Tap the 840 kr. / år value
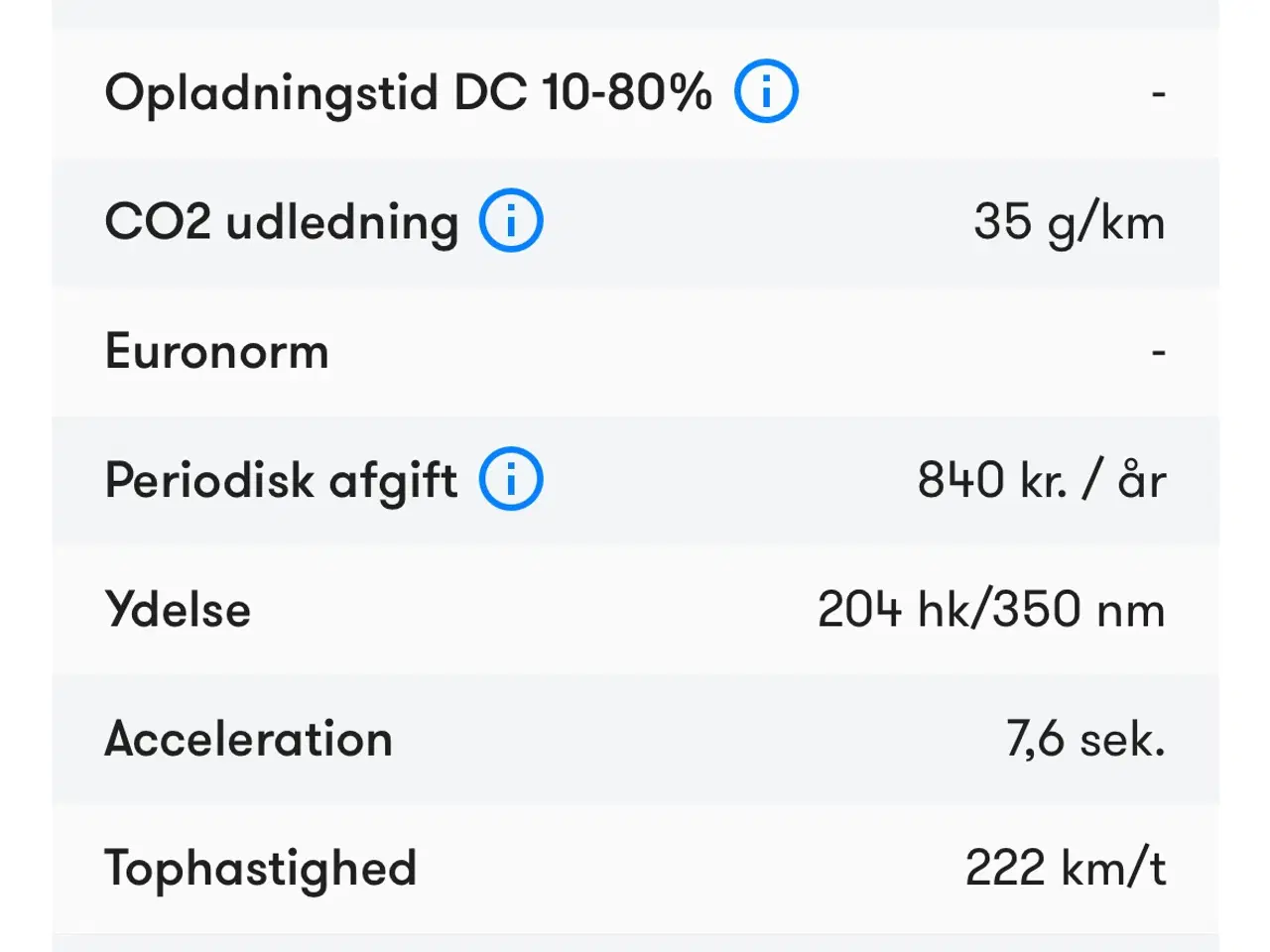Image resolution: width=1270 pixels, height=952 pixels. [x=1041, y=480]
